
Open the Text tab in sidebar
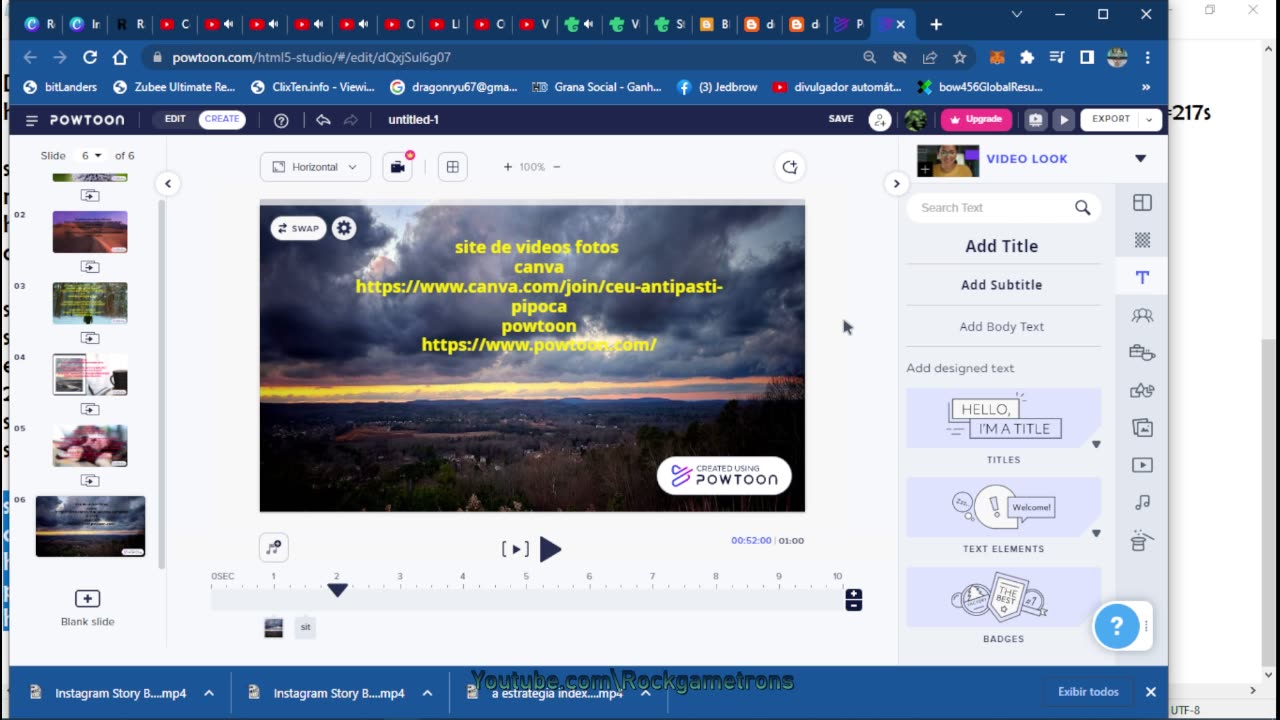pos(1142,278)
